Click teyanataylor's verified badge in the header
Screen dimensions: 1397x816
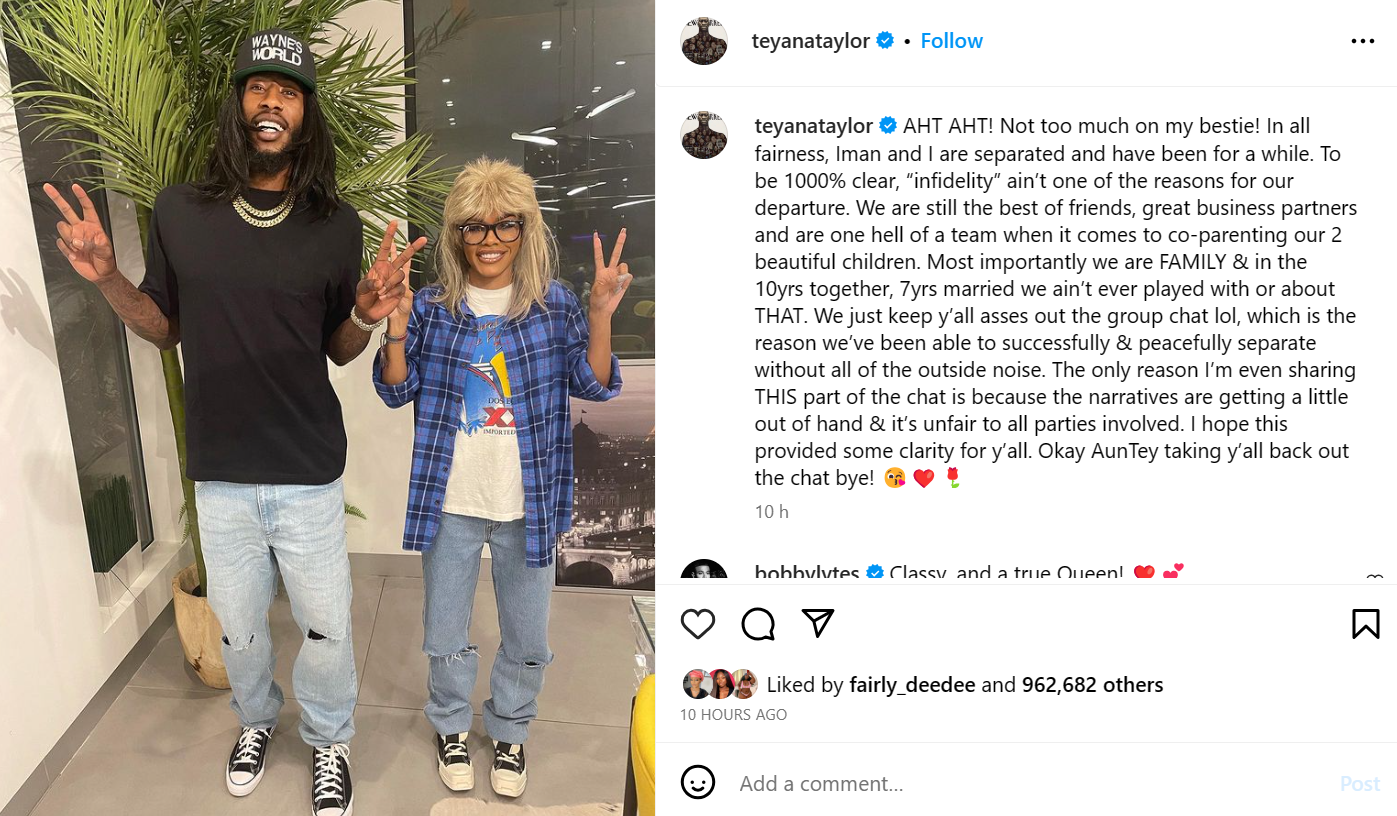pyautogui.click(x=886, y=41)
